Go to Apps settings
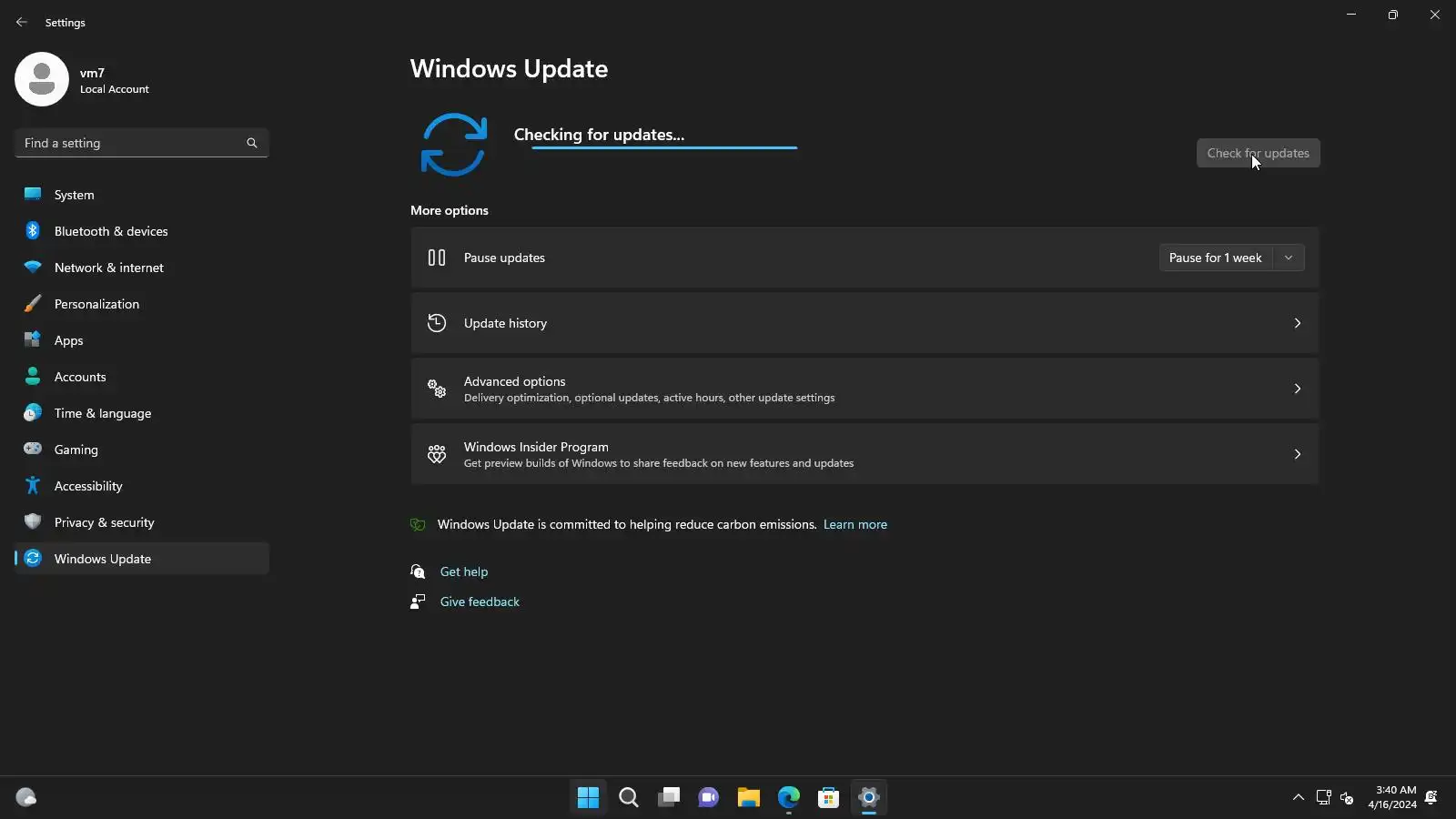The height and width of the screenshot is (819, 1456). pos(142,340)
